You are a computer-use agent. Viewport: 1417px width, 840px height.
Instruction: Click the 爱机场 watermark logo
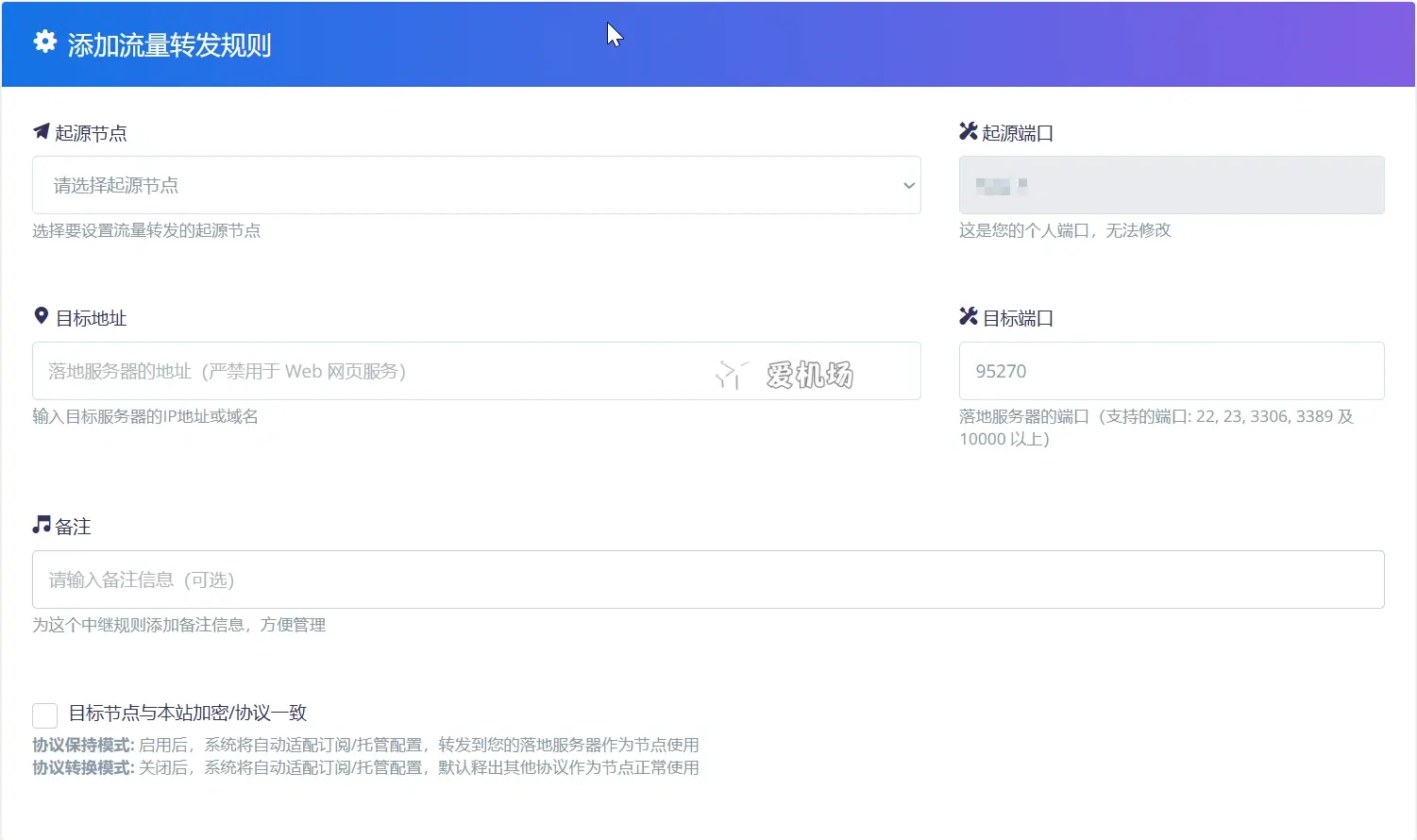point(785,375)
